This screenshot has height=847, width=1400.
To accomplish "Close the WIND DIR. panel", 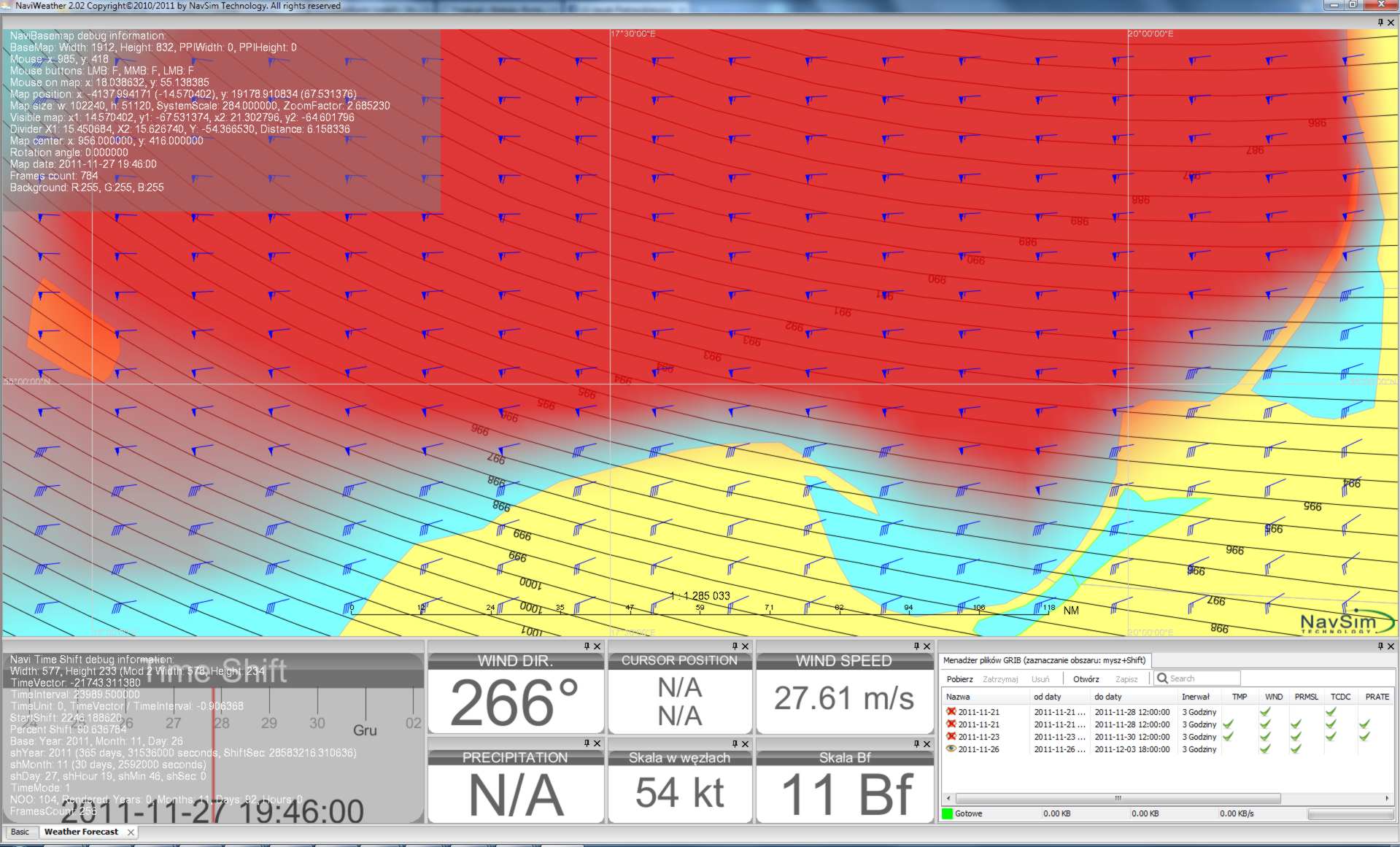I will (x=597, y=646).
